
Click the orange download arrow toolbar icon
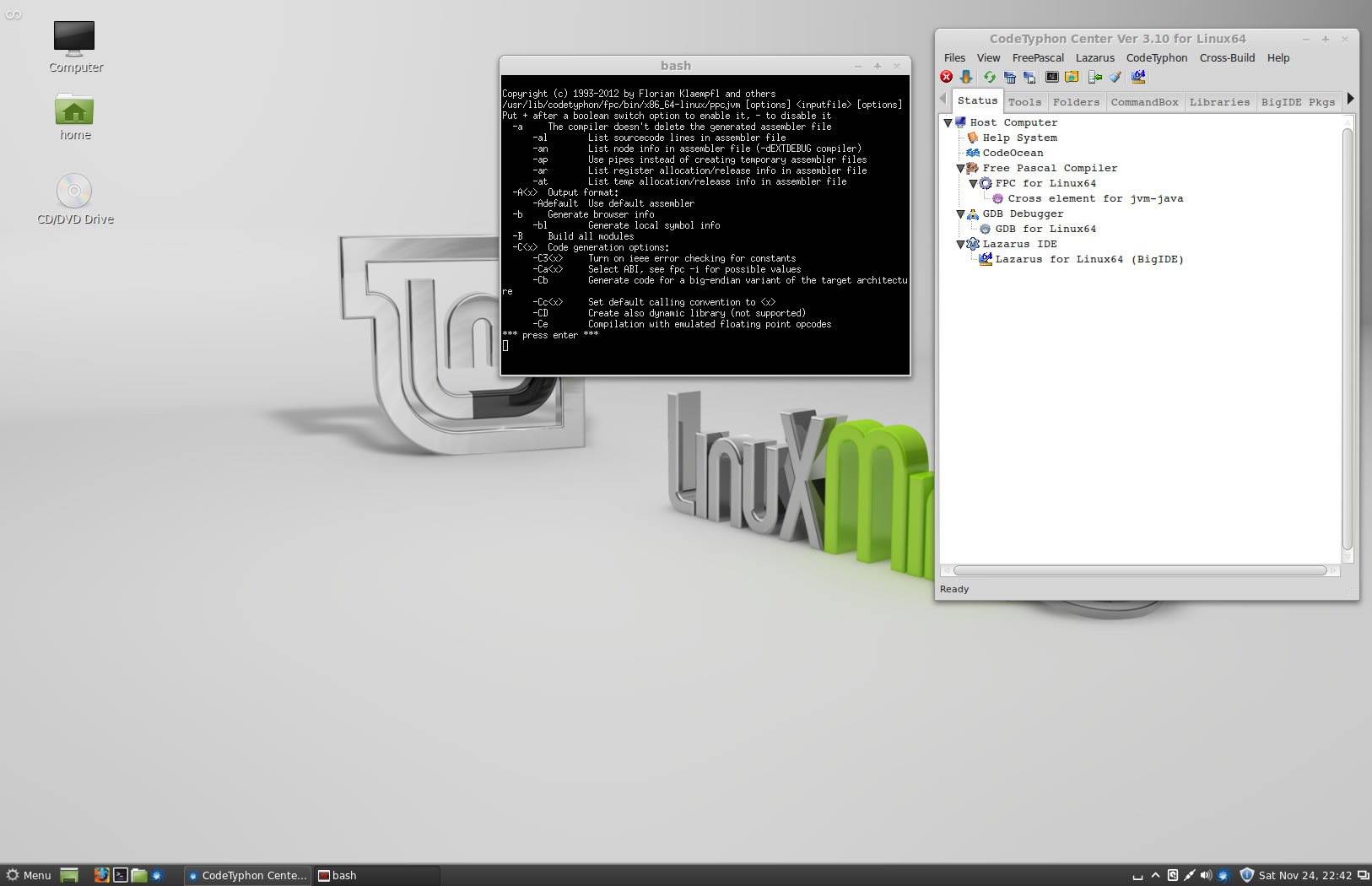[966, 77]
